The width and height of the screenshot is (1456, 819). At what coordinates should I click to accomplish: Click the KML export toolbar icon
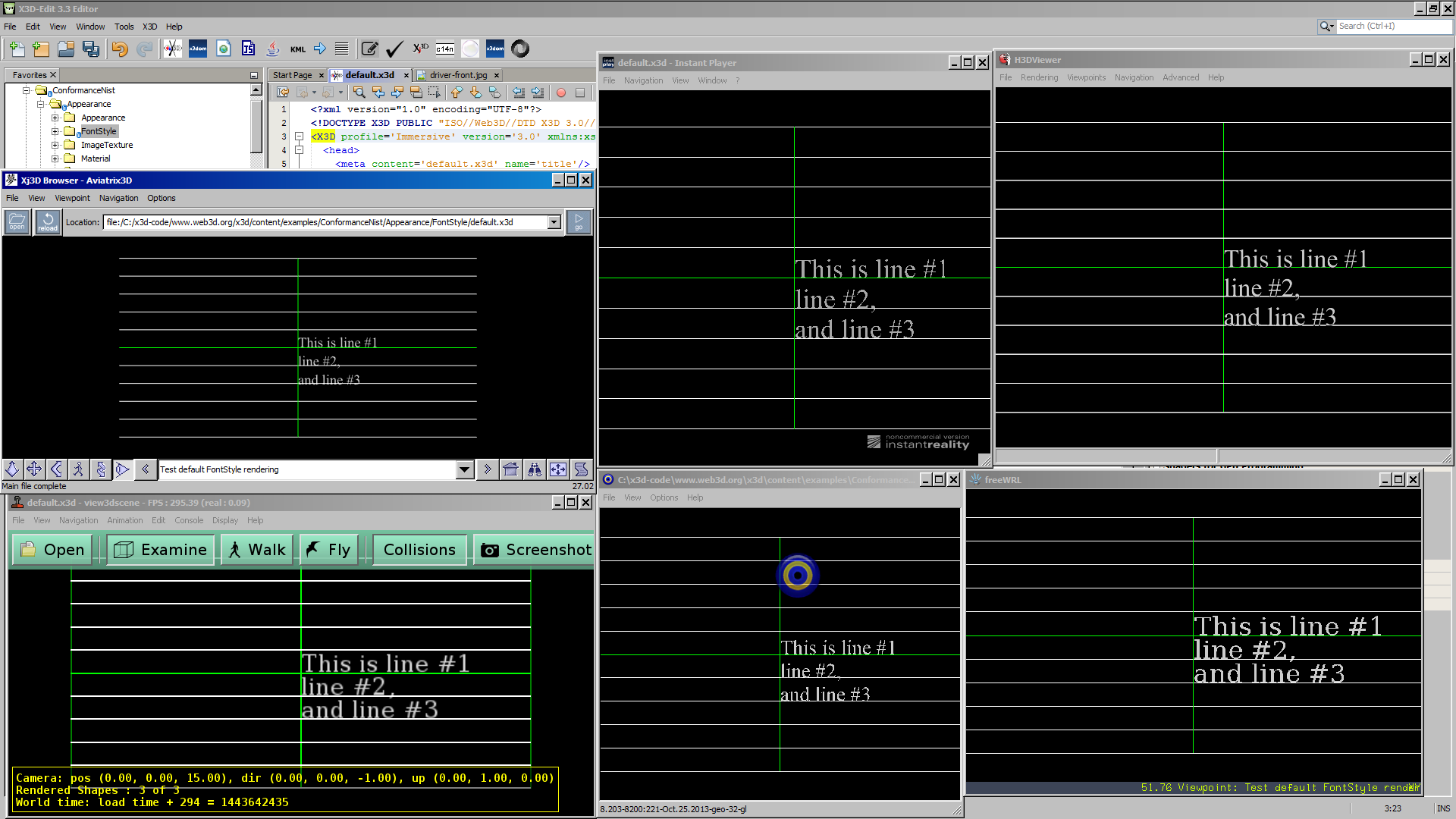pos(297,49)
